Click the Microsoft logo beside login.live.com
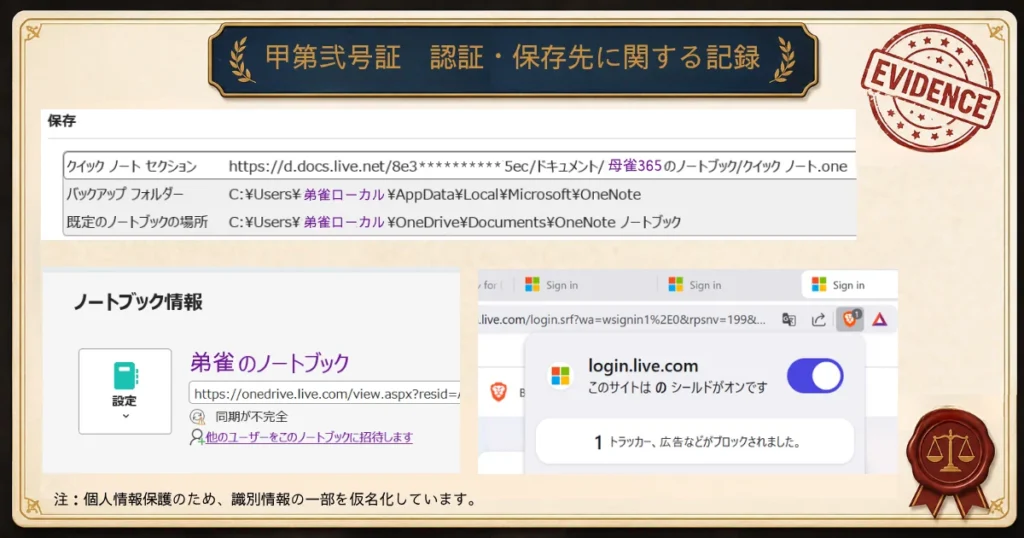Viewport: 1024px width, 538px height. click(560, 375)
